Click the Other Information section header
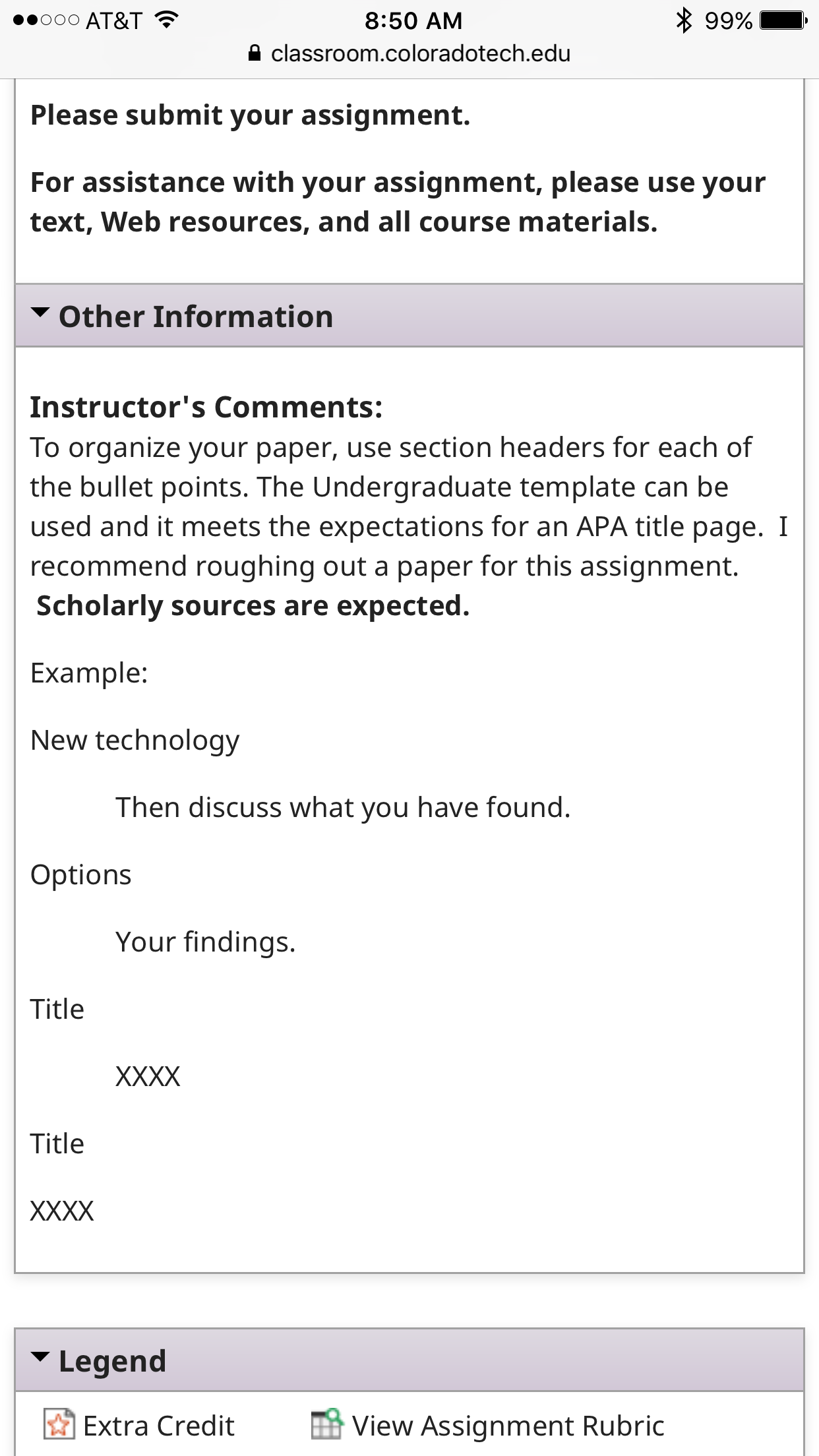 point(409,316)
